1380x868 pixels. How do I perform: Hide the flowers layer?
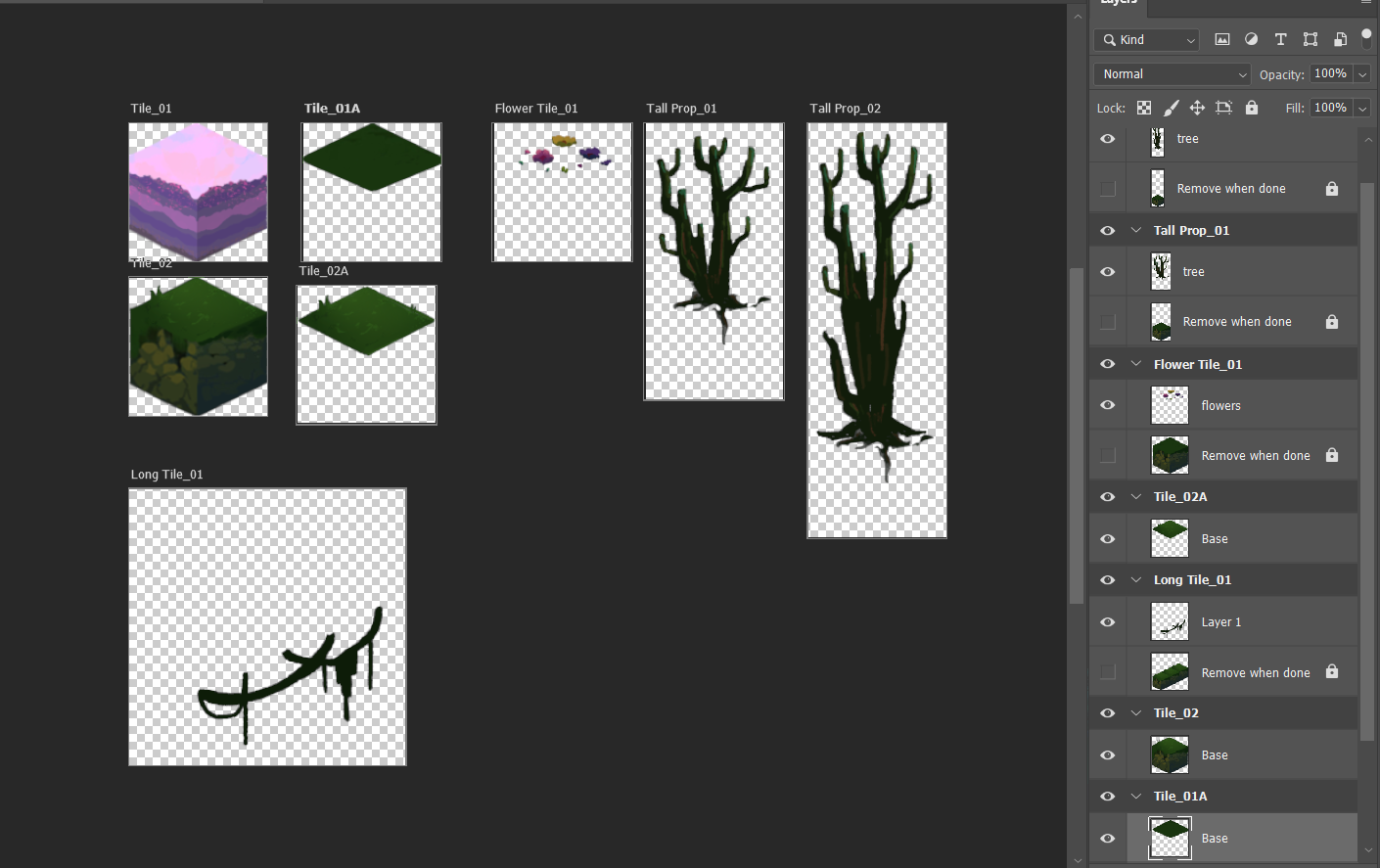pos(1108,405)
